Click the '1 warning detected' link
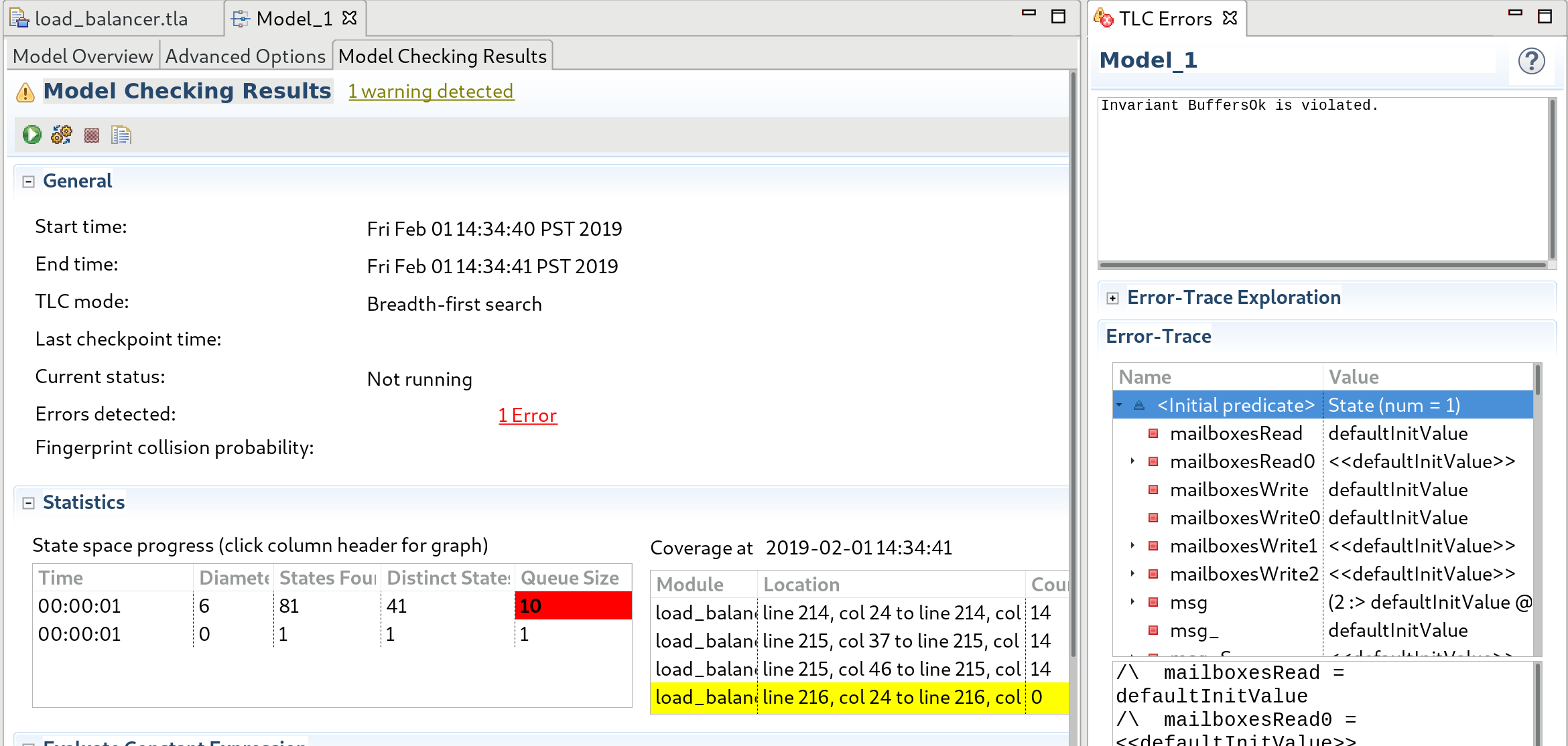 tap(431, 91)
